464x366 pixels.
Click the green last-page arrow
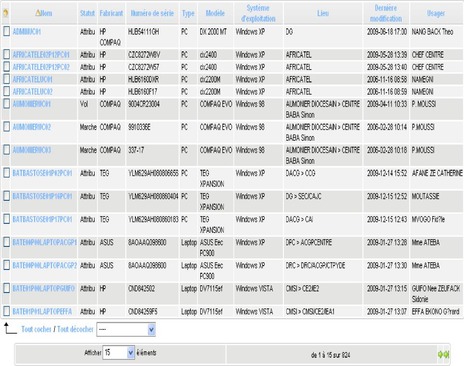446,355
